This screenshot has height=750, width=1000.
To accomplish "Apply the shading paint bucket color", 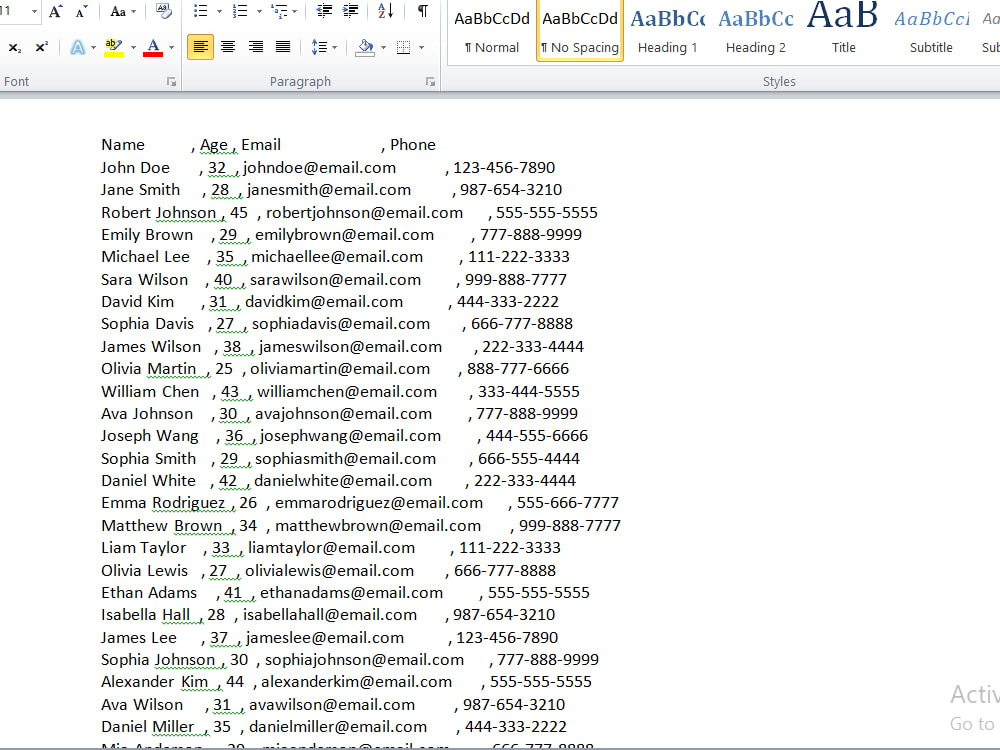I will click(x=365, y=47).
